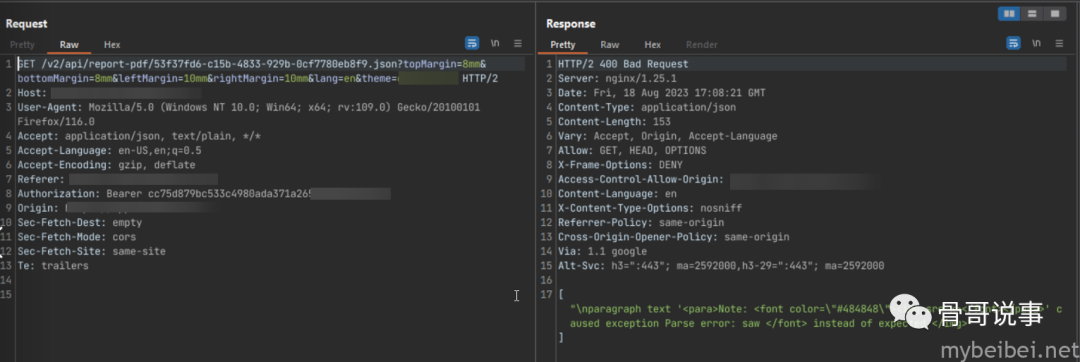
Task: Open Response panel hamburger options menu
Action: [1059, 43]
